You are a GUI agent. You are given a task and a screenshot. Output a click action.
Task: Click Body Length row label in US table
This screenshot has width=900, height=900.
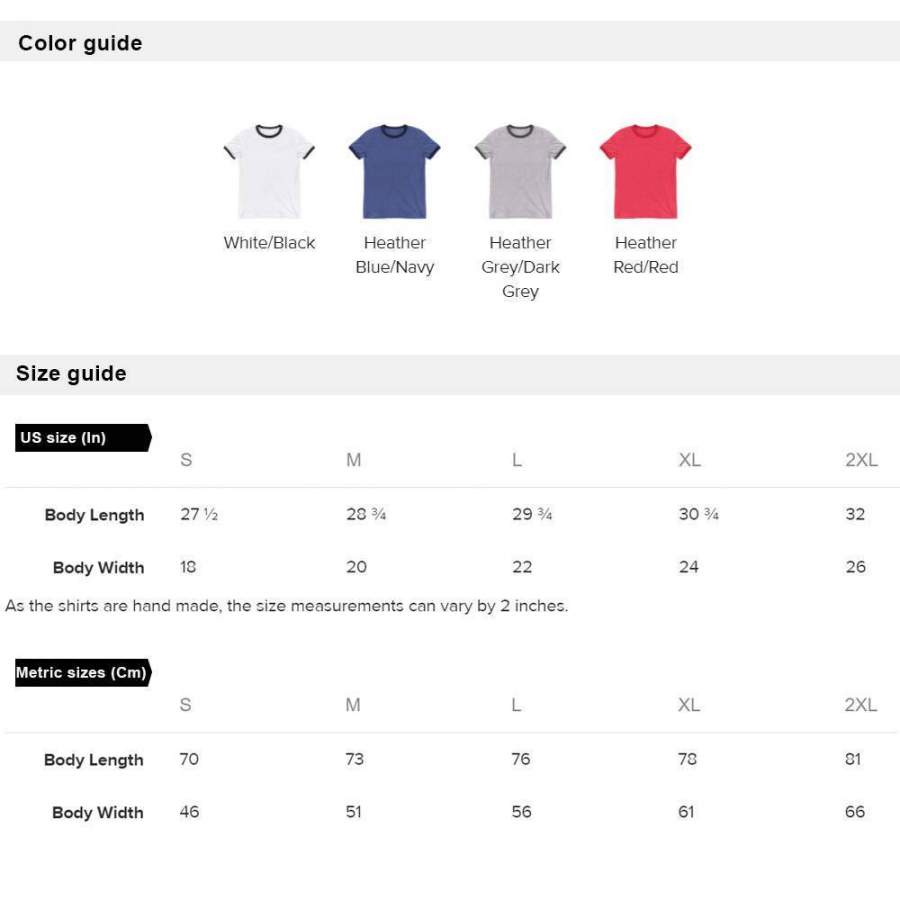point(94,515)
